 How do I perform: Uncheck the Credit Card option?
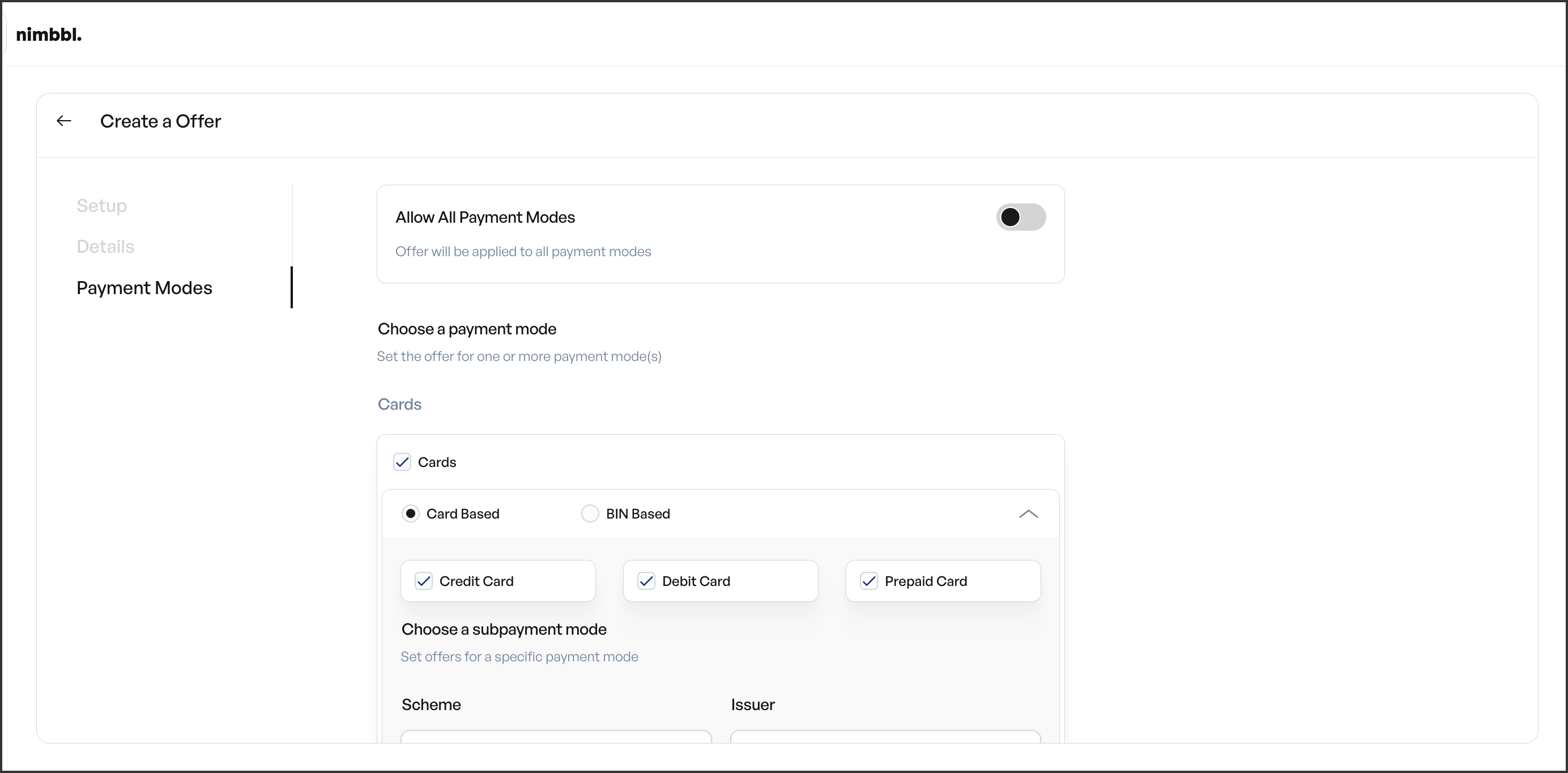click(424, 580)
